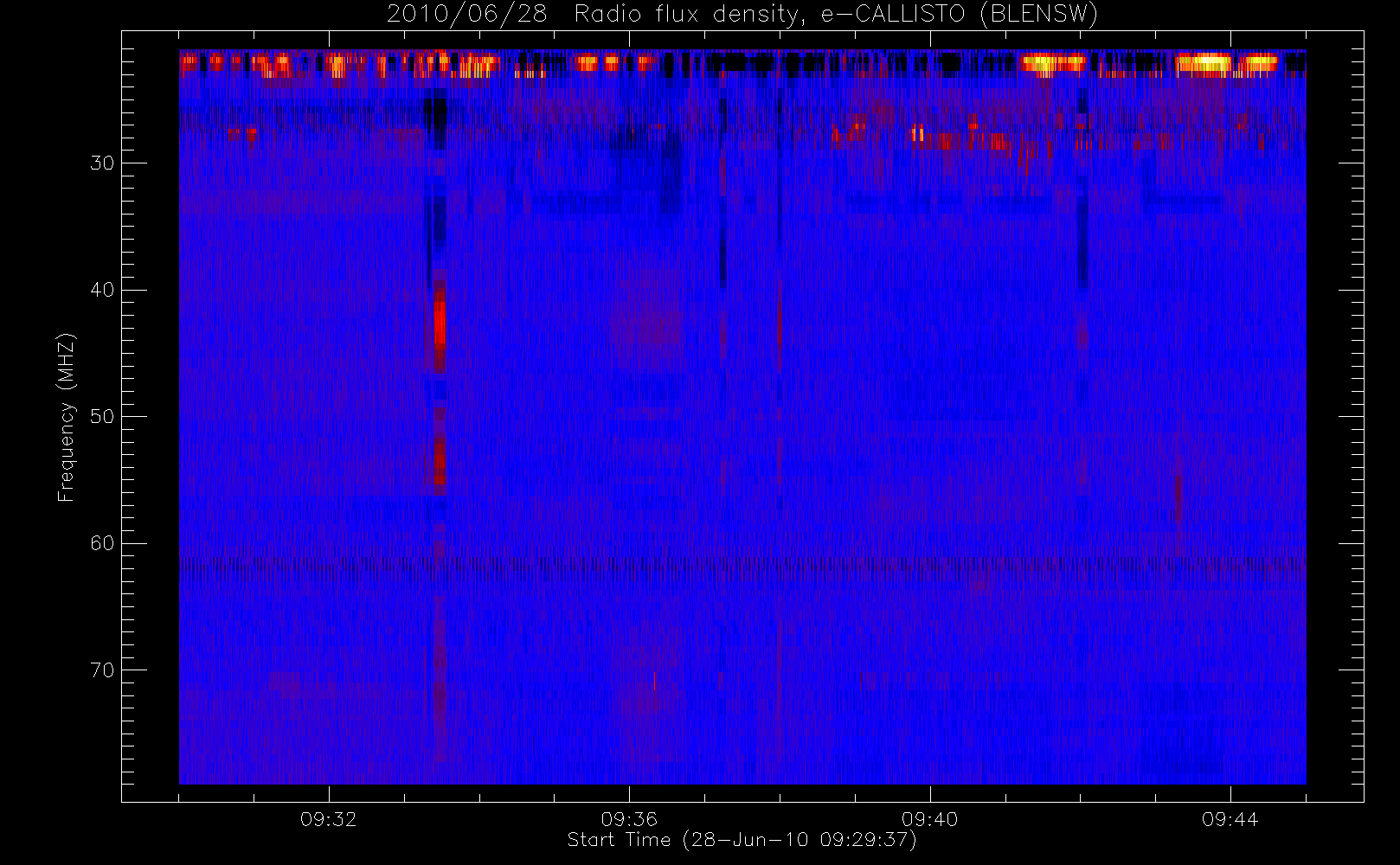
Task: Click the 09:40 time axis tick label
Action: pyautogui.click(x=929, y=819)
